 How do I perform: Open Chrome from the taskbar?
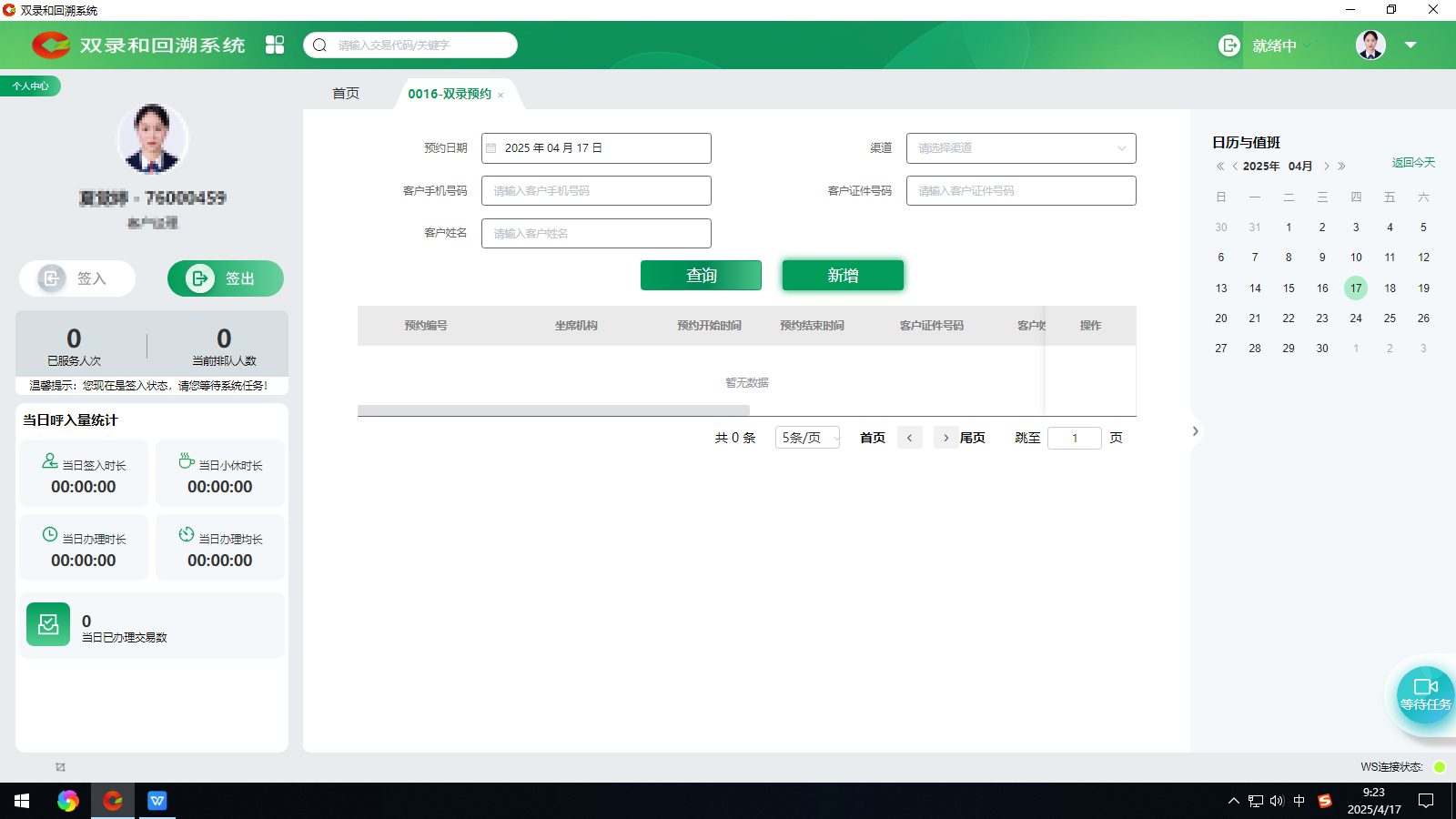pos(67,801)
